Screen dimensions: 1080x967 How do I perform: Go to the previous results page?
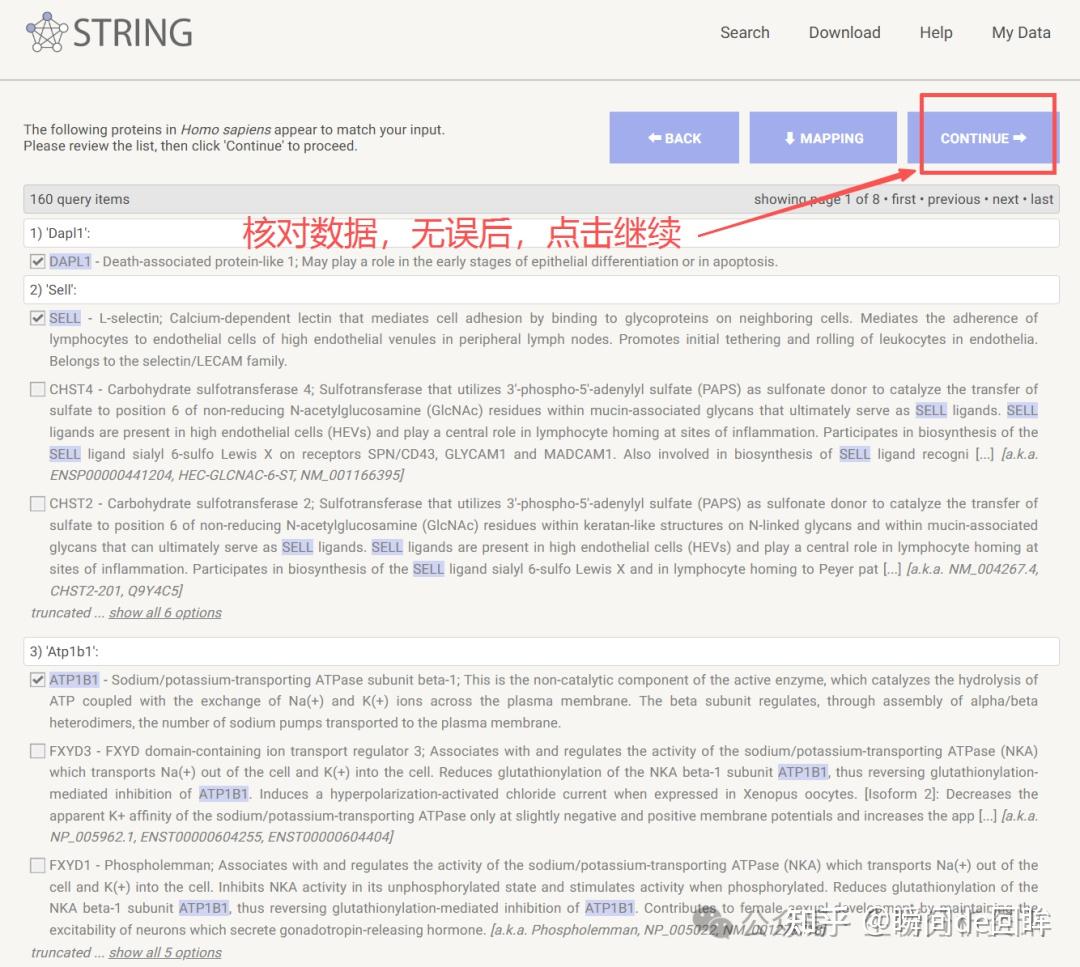tap(953, 199)
